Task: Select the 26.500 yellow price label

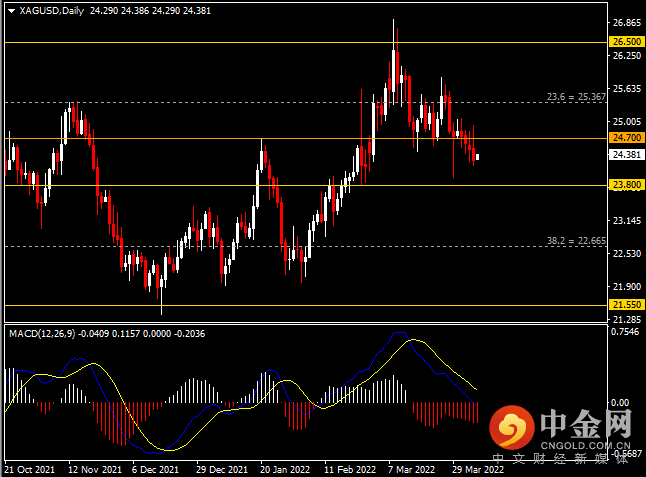Action: (x=627, y=42)
